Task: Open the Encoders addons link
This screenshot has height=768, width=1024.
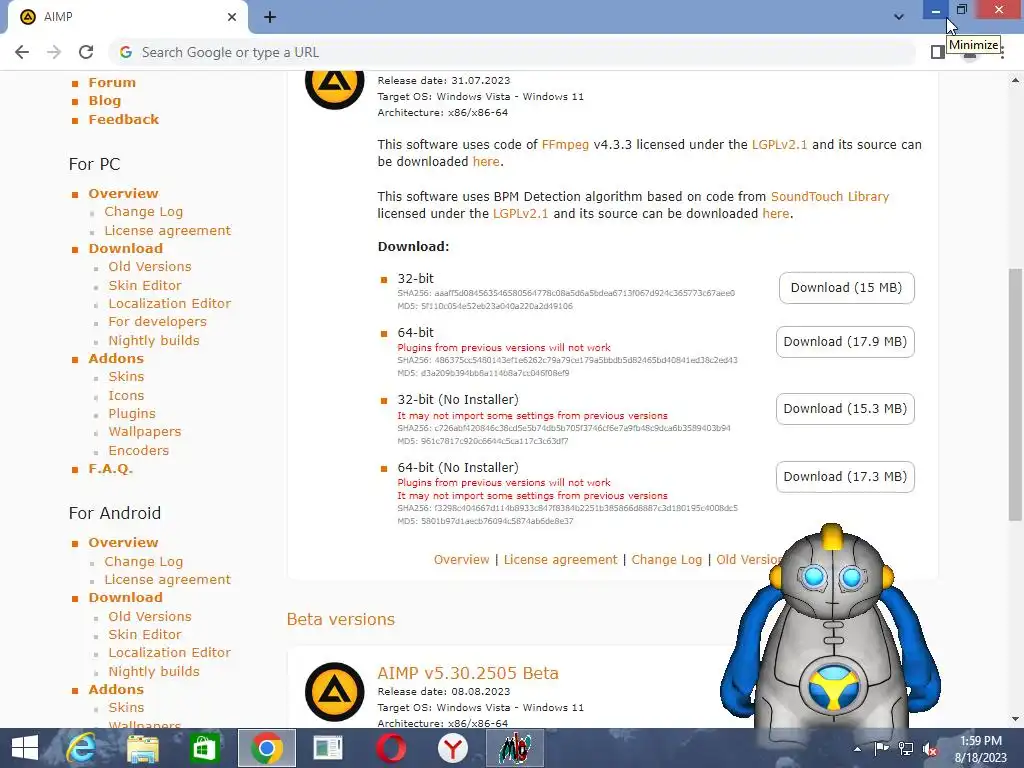Action: (138, 451)
